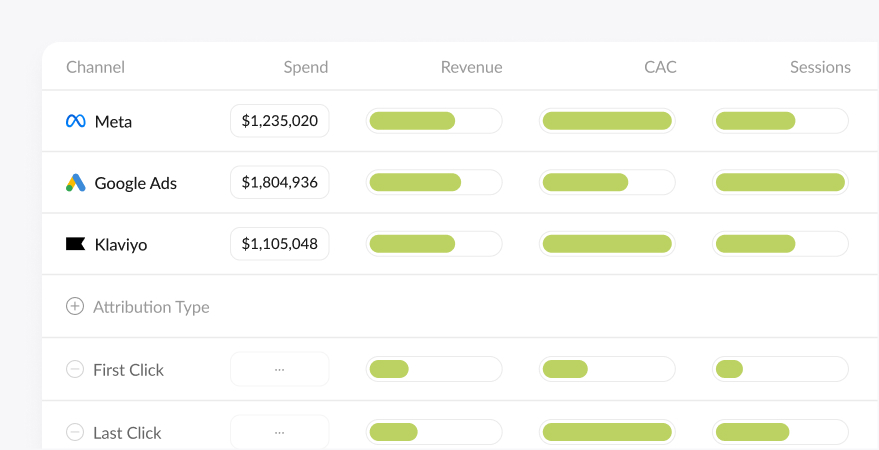The height and width of the screenshot is (450, 879).
Task: Click the Meta logo icon
Action: 76,121
